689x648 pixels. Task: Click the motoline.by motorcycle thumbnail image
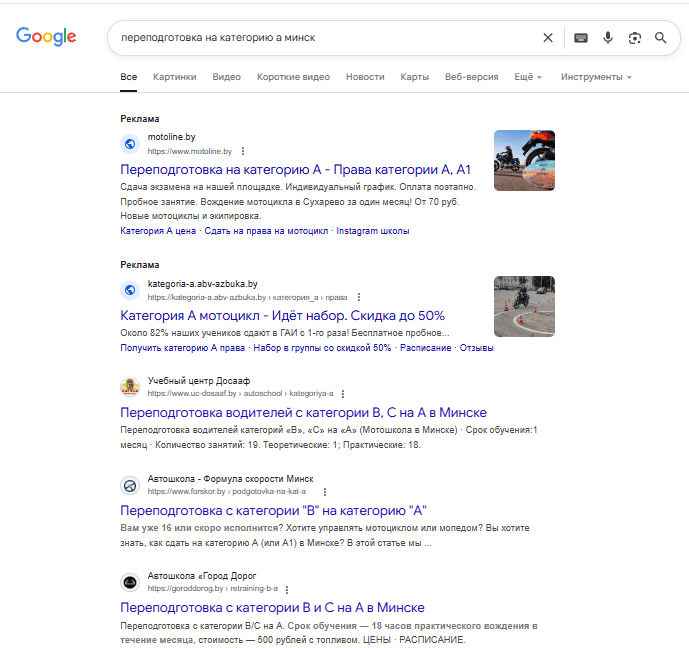pos(524,160)
